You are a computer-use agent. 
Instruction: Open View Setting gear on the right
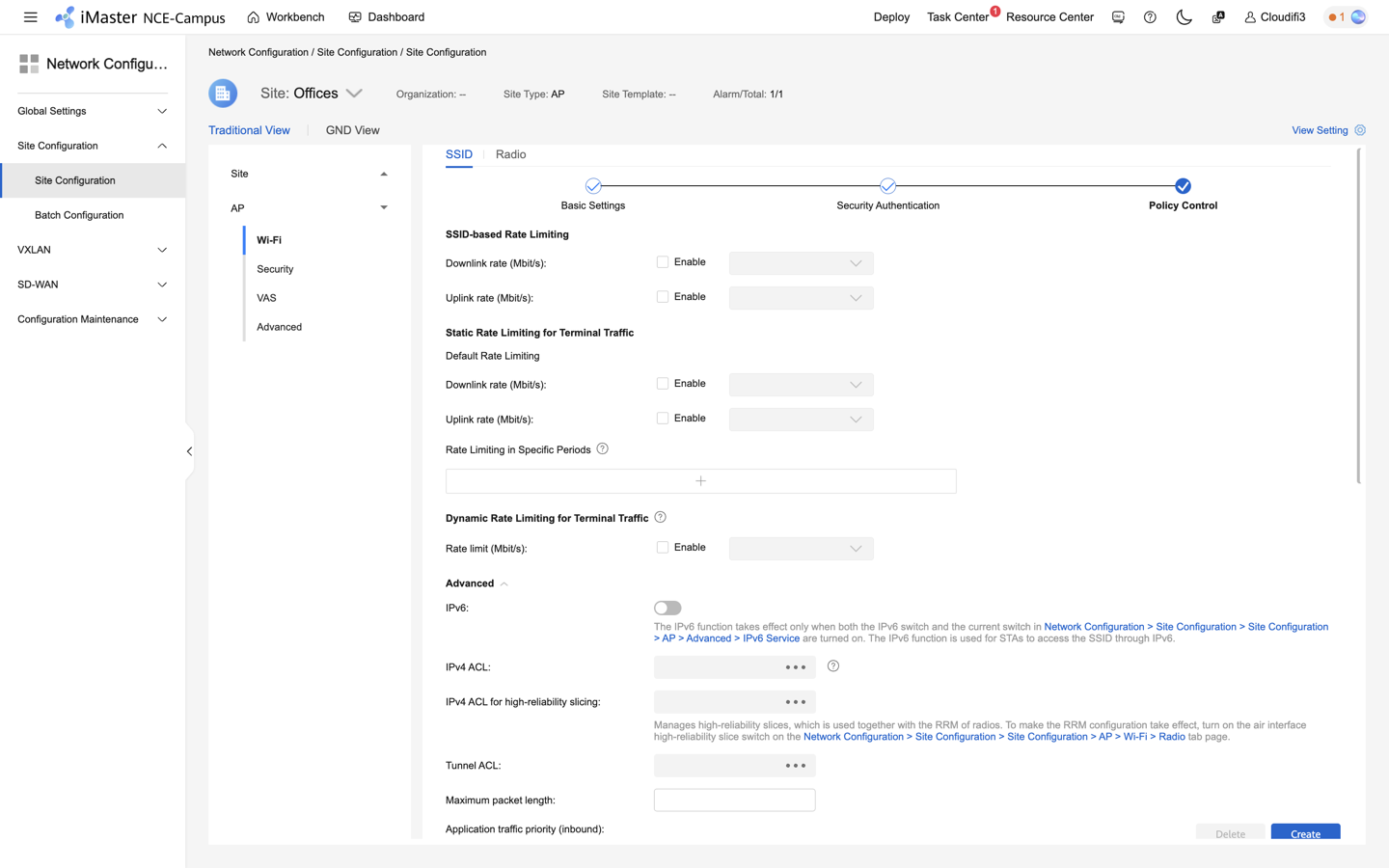tap(1359, 129)
